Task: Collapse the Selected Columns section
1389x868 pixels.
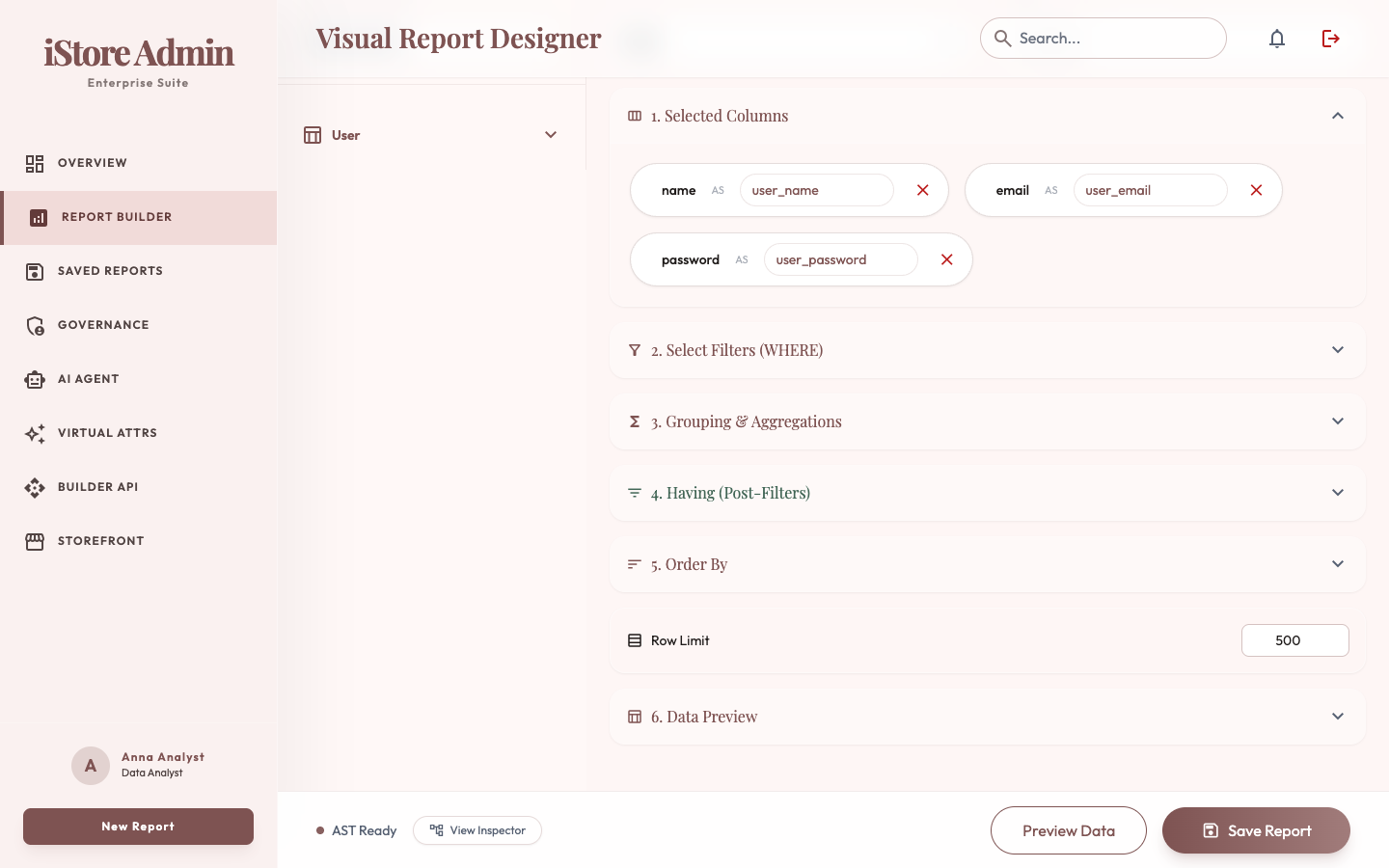Action: (1338, 116)
